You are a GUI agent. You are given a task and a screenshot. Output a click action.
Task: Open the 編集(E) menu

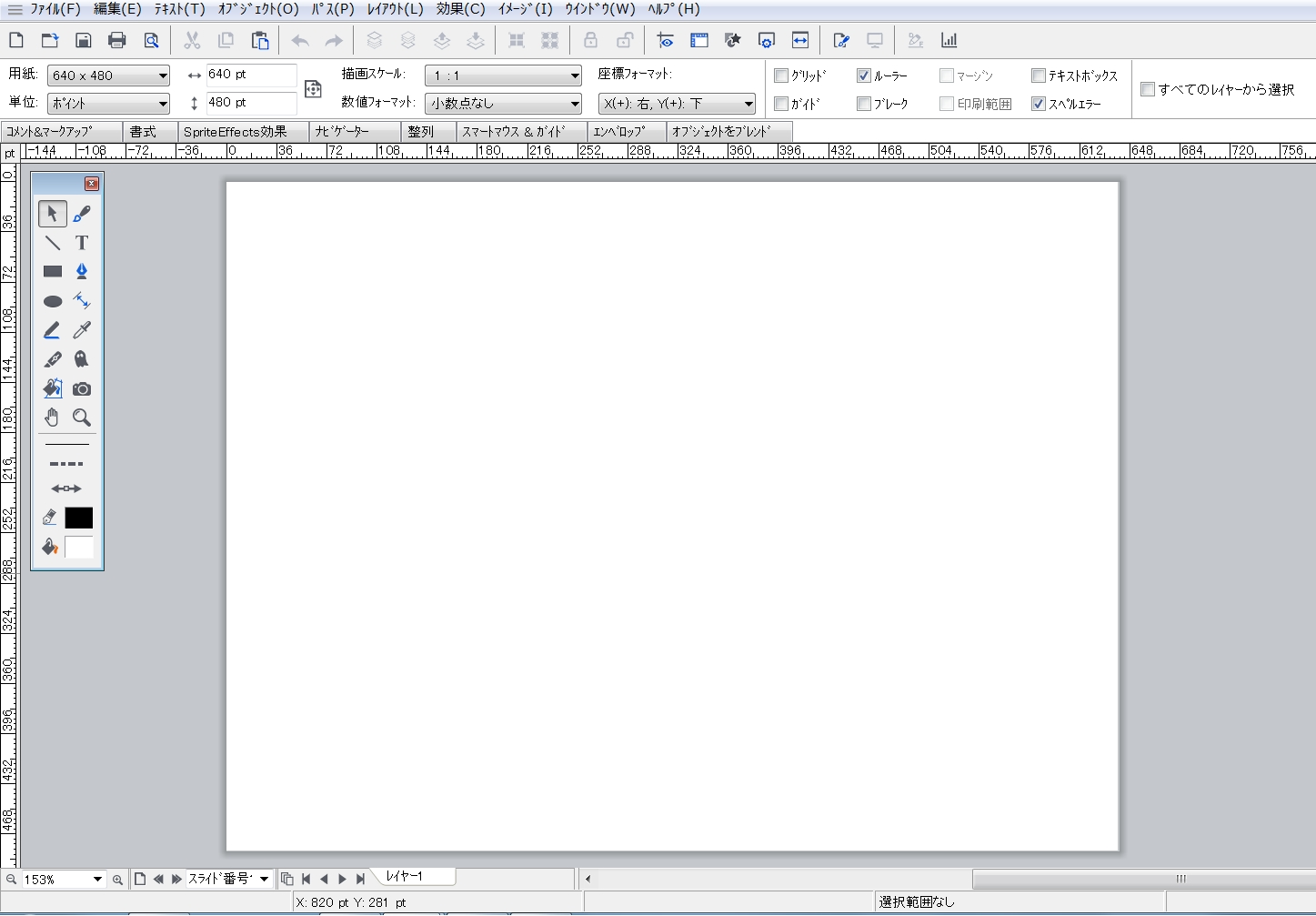pyautogui.click(x=118, y=9)
